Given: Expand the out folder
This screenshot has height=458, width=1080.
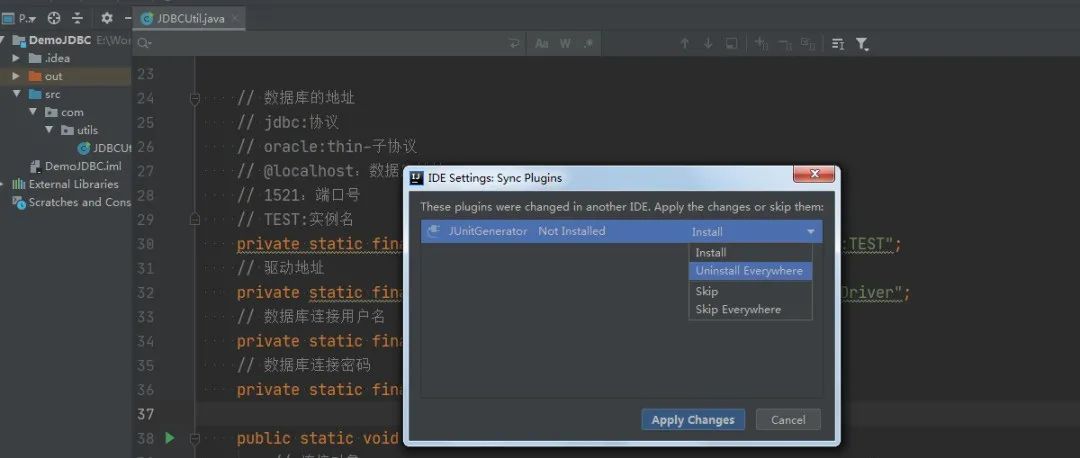Looking at the screenshot, I should click(x=17, y=76).
